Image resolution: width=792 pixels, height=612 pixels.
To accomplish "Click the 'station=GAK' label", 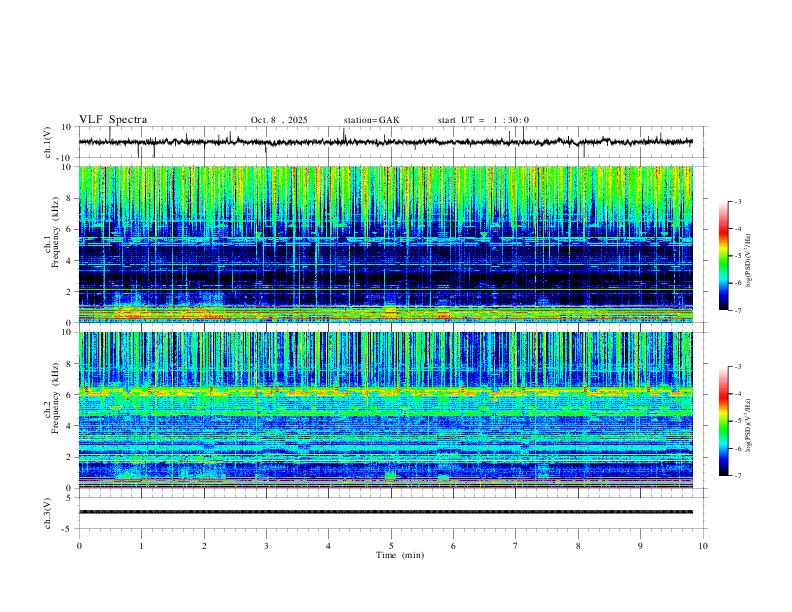I will pos(371,120).
